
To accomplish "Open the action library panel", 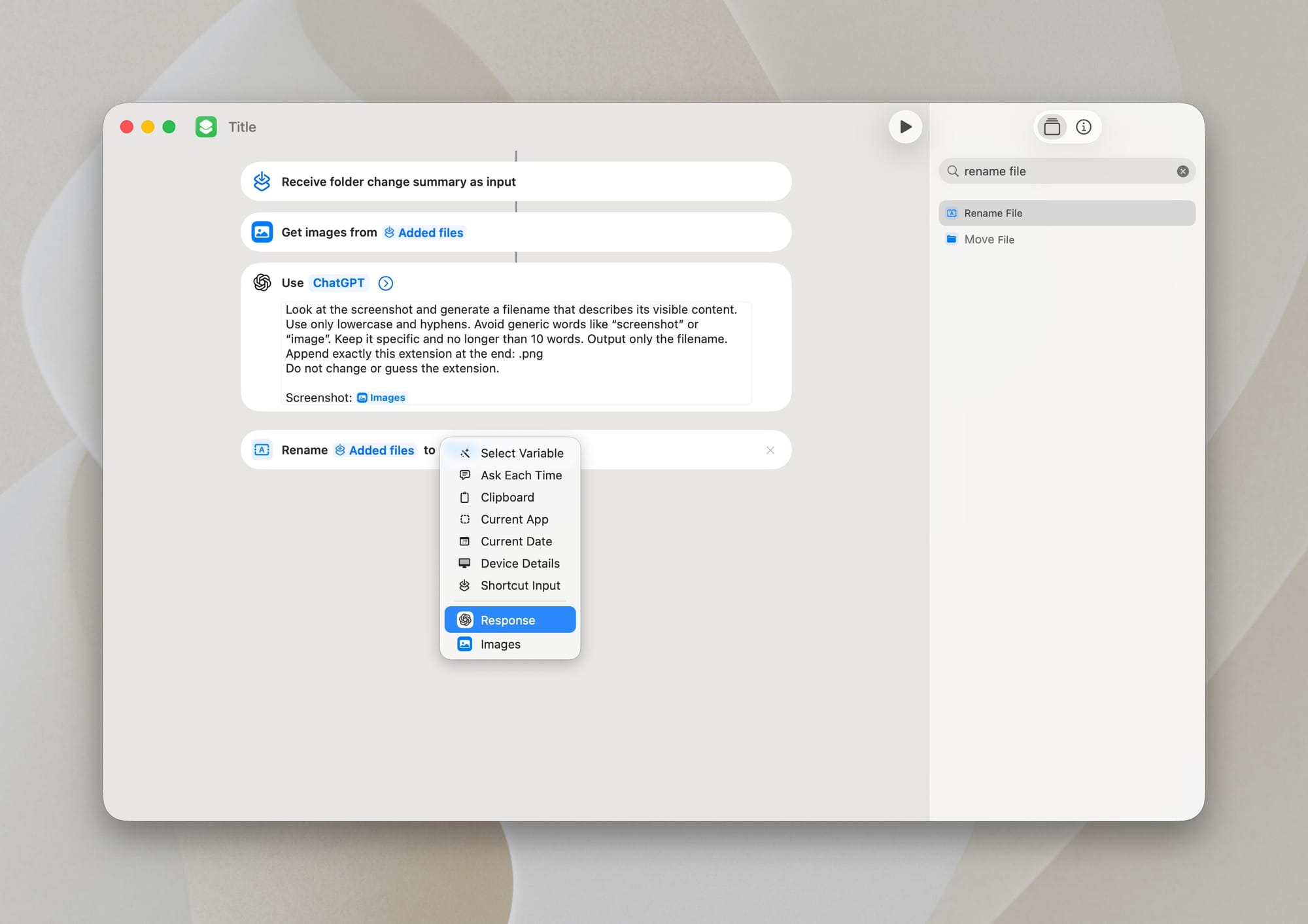I will pos(1052,126).
